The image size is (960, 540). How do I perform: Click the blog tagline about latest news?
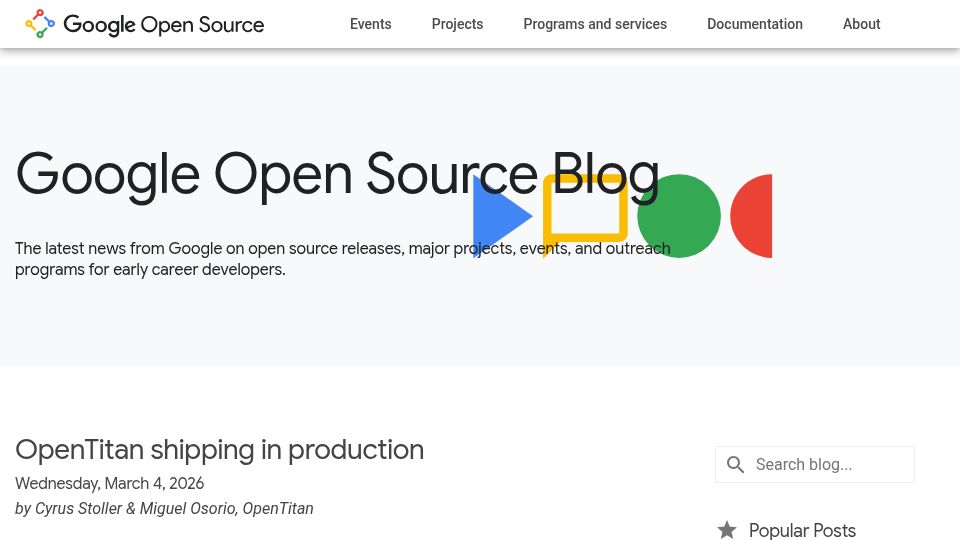coord(343,259)
